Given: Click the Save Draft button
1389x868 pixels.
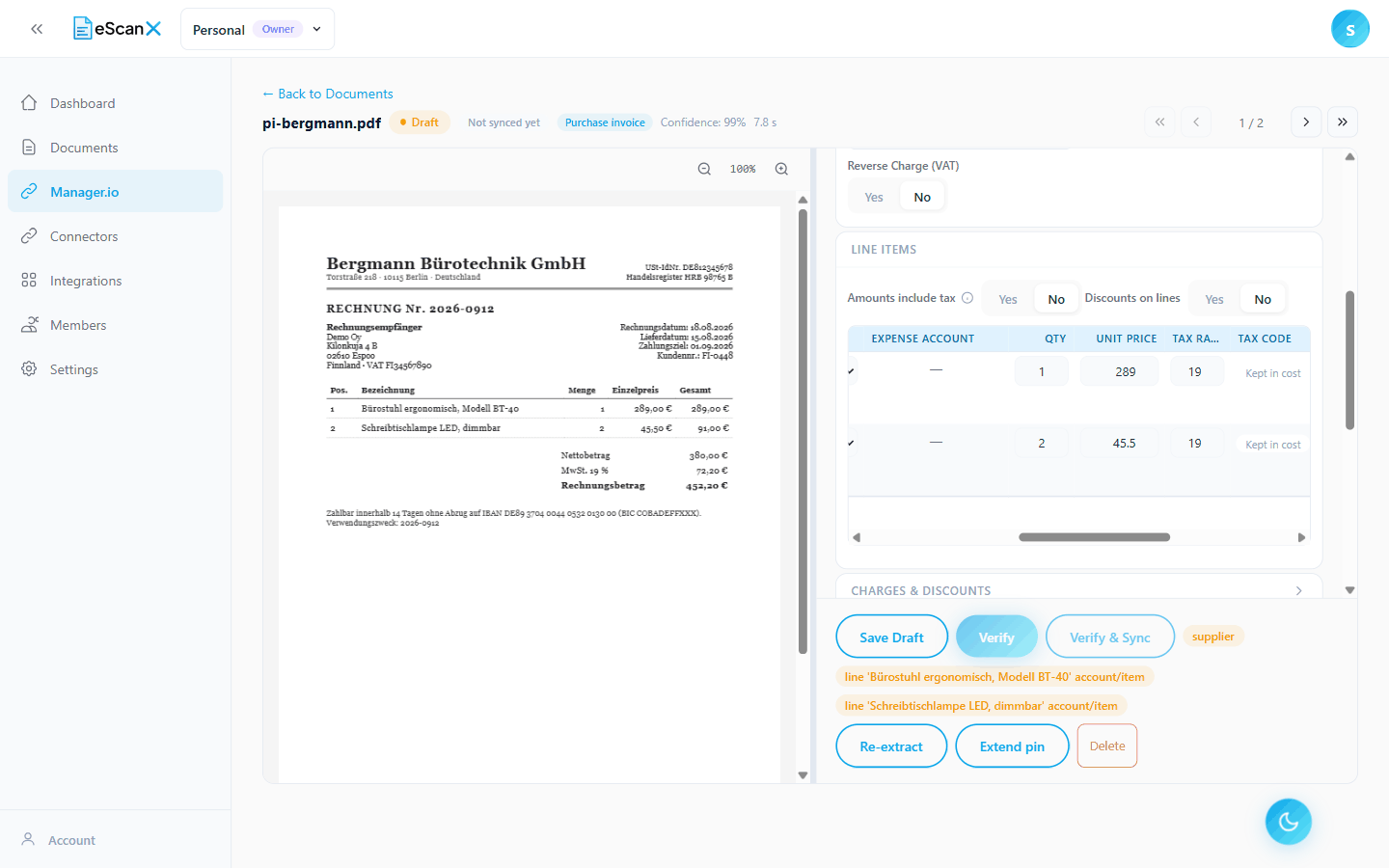Looking at the screenshot, I should pos(891,637).
